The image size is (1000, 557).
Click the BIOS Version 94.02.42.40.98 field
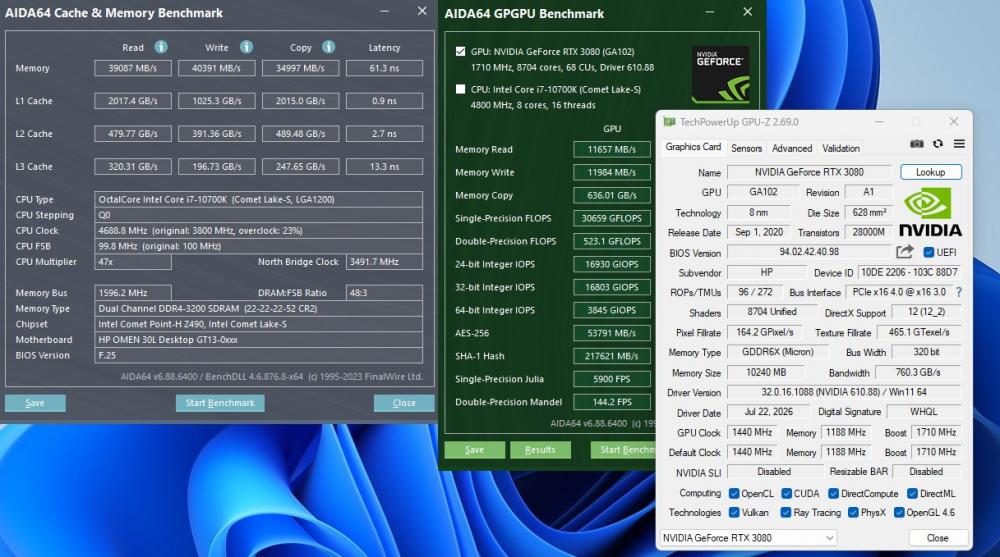(x=809, y=252)
